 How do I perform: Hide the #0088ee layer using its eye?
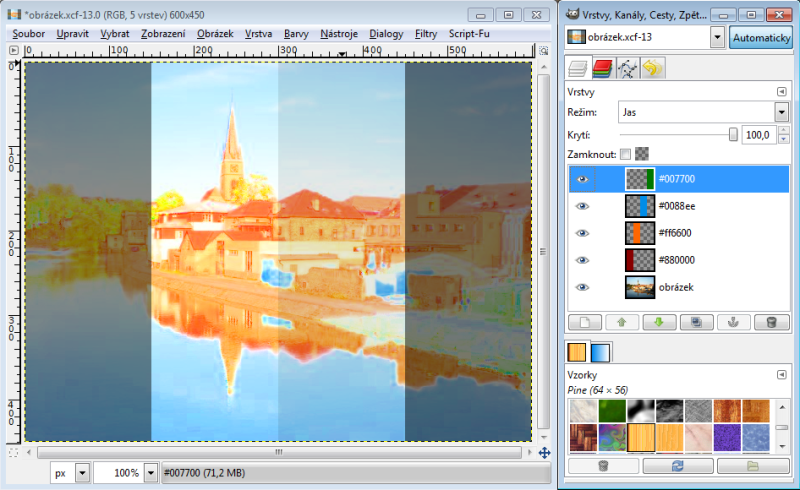pyautogui.click(x=584, y=207)
